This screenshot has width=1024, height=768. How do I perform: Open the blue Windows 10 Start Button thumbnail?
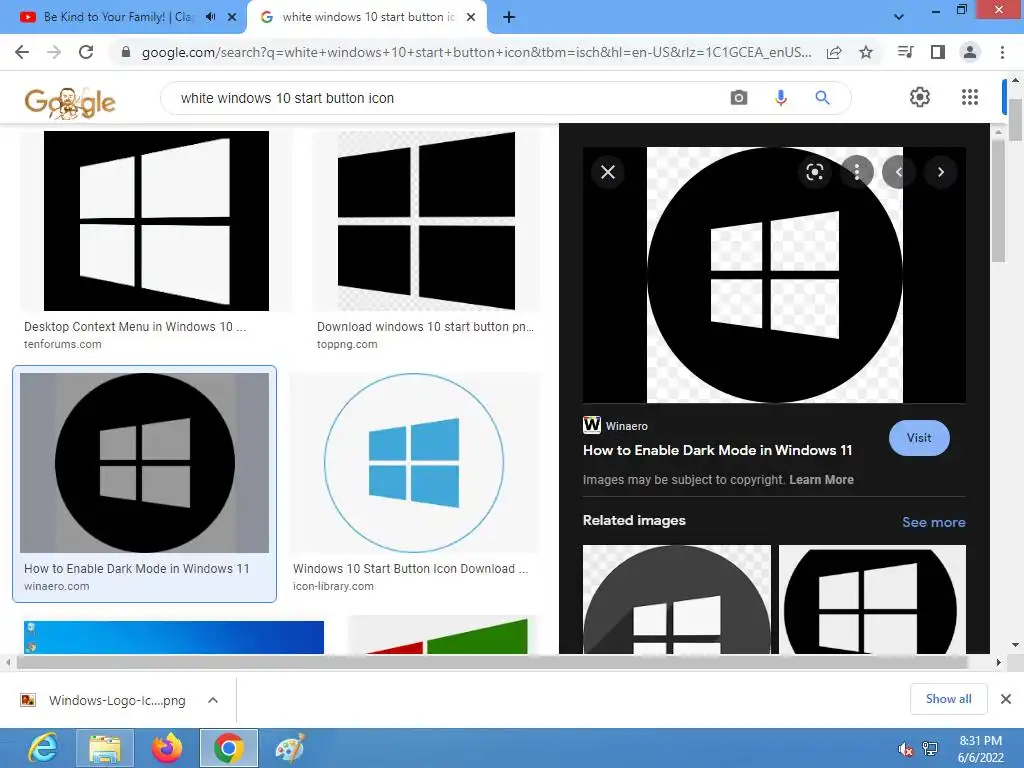click(414, 463)
